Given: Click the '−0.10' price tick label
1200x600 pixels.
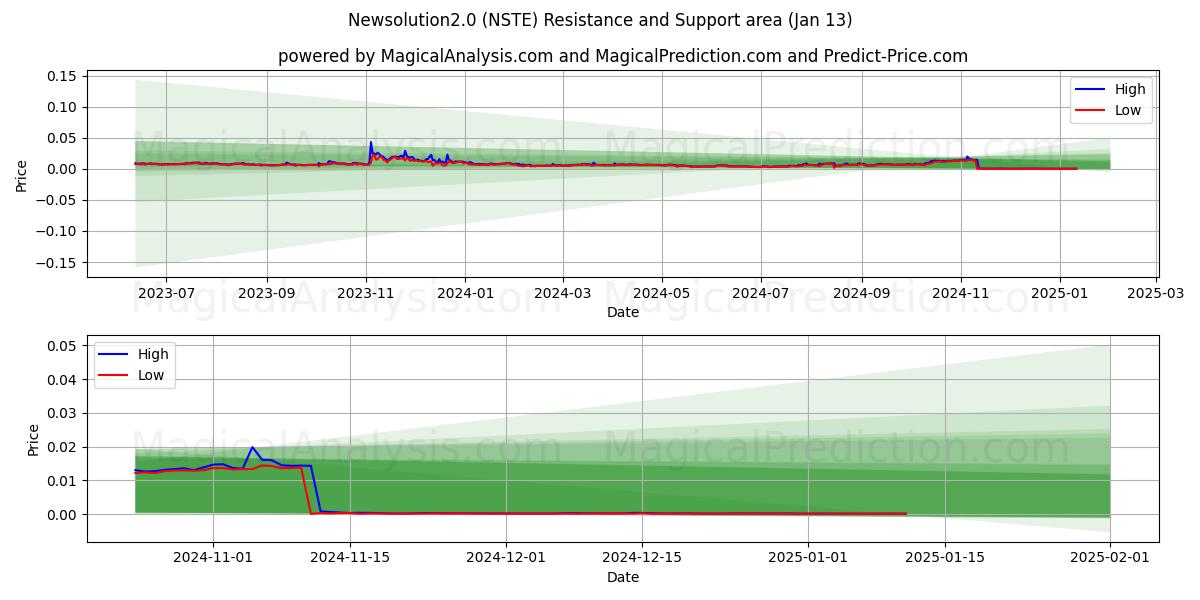Looking at the screenshot, I should (58, 231).
